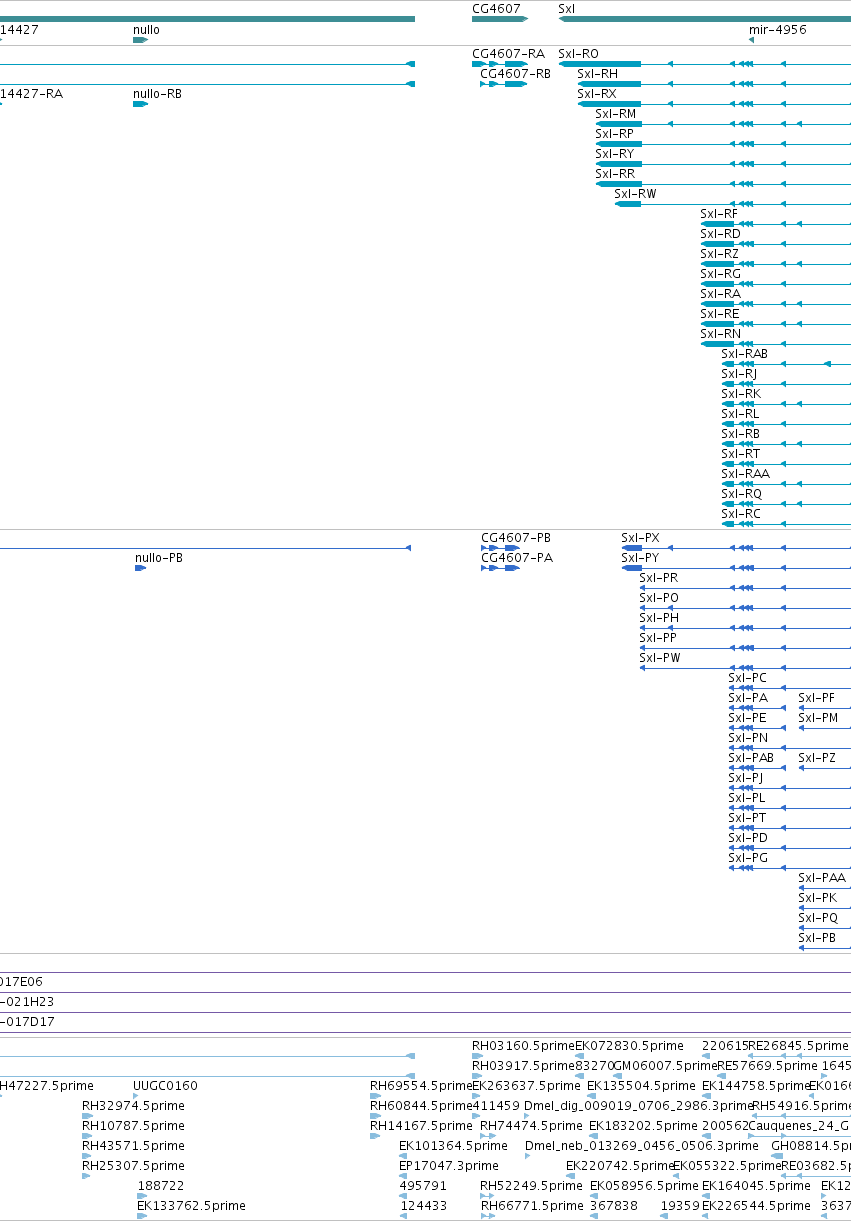This screenshot has height=1221, width=851.
Task: Select transcript label Sxl-RM
Action: click(x=616, y=114)
